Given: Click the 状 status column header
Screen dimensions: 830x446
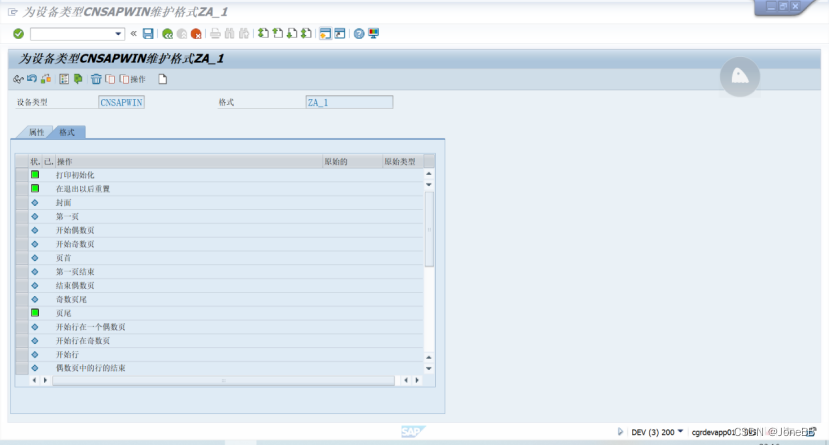Looking at the screenshot, I should click(x=35, y=162).
